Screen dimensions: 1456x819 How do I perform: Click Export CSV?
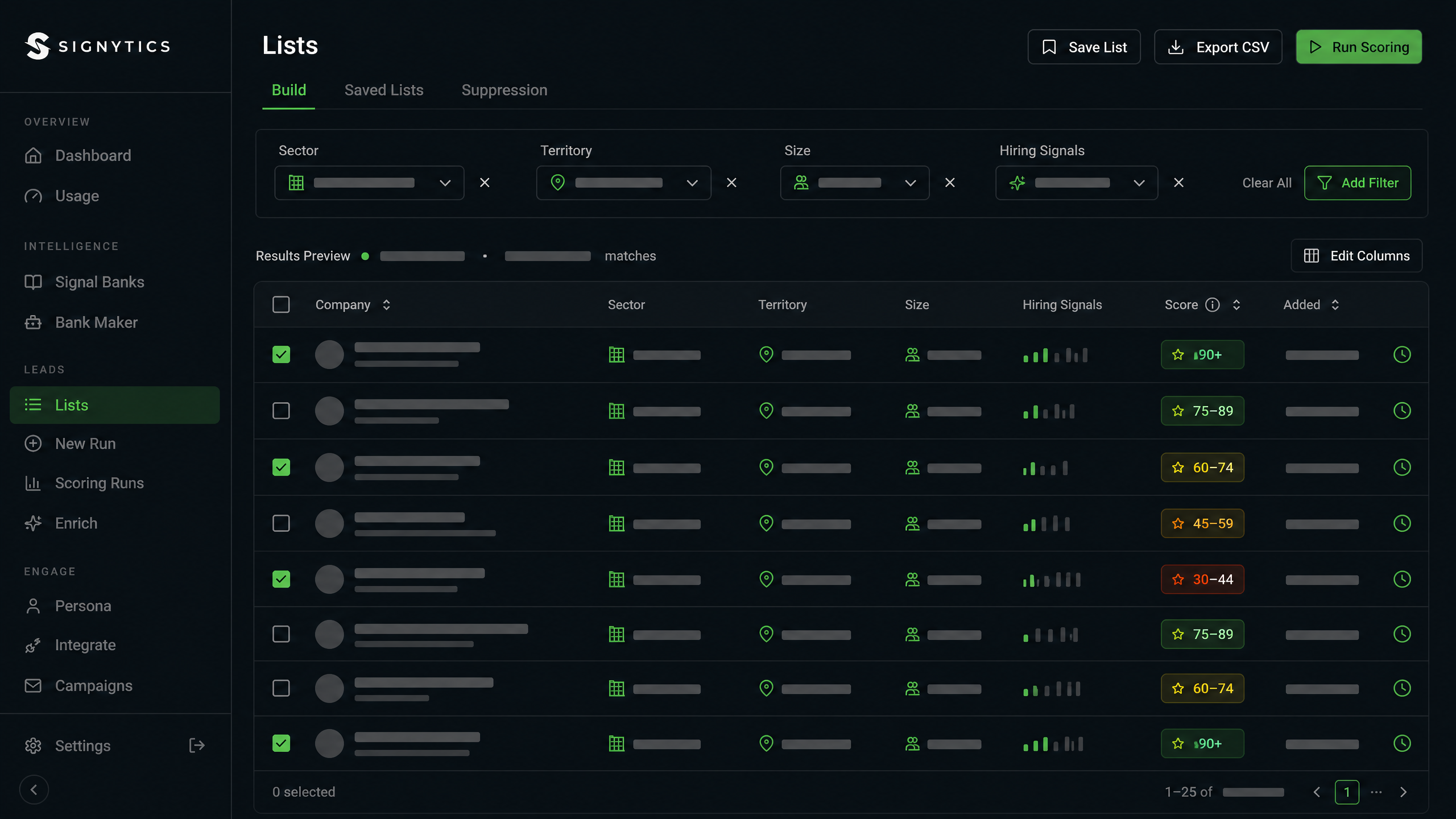point(1218,47)
